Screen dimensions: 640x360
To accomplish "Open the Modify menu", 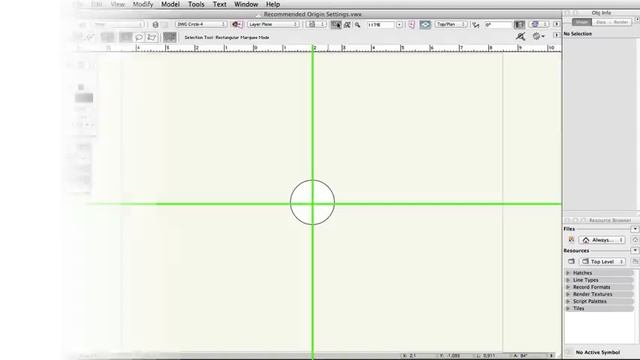I will pyautogui.click(x=143, y=4).
